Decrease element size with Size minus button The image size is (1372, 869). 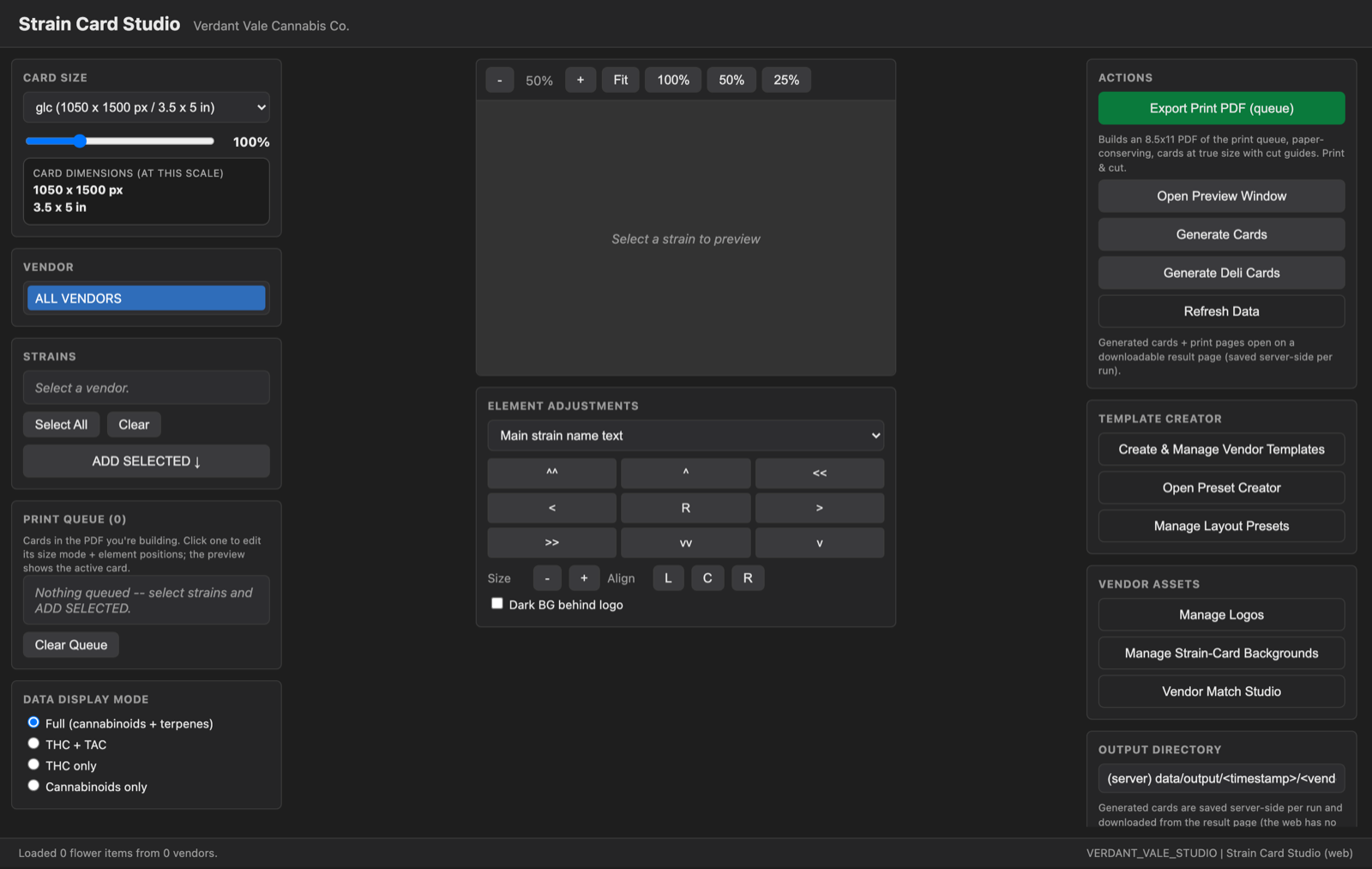[547, 578]
